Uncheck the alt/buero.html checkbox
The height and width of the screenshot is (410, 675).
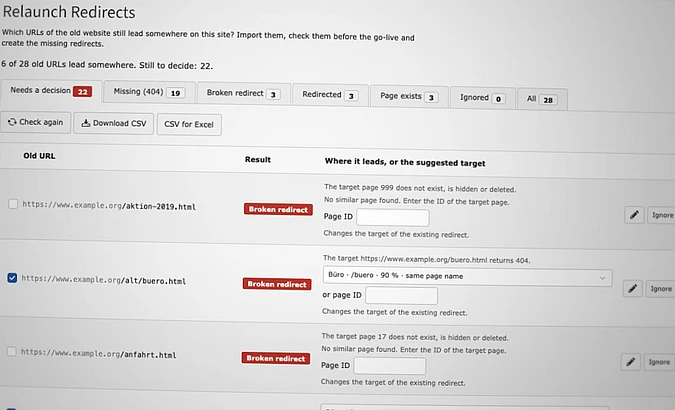[12, 278]
